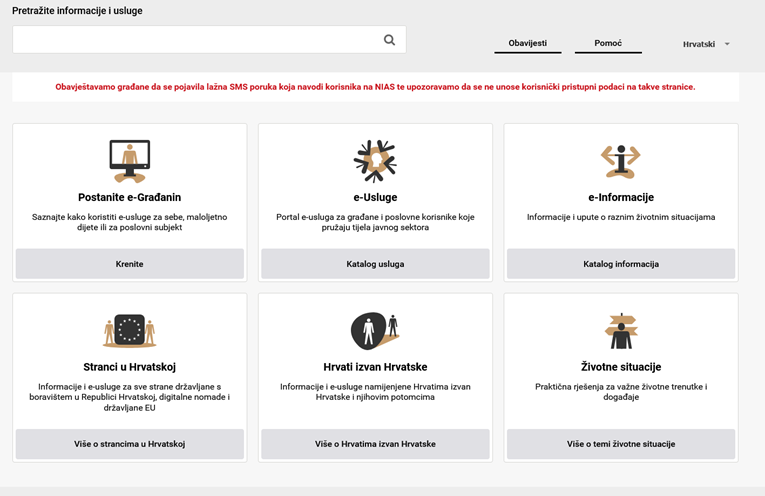
Task: Select the e-Usluge card title
Action: click(x=375, y=197)
